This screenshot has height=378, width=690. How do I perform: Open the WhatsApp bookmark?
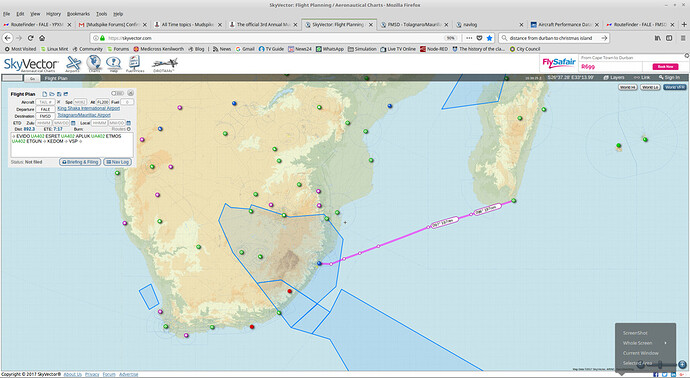[330, 49]
